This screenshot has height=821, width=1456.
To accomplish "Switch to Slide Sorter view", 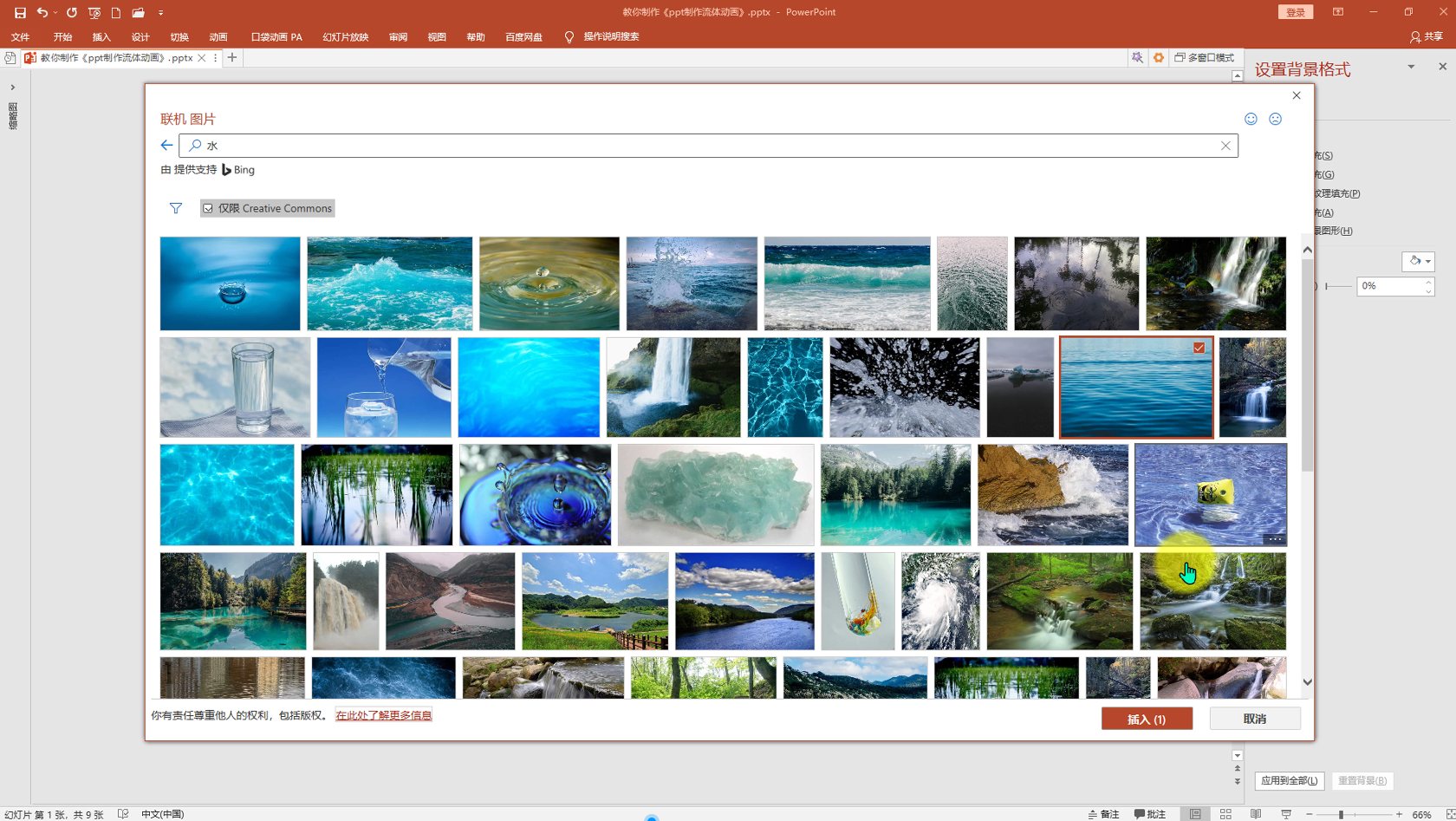I will click(1225, 814).
